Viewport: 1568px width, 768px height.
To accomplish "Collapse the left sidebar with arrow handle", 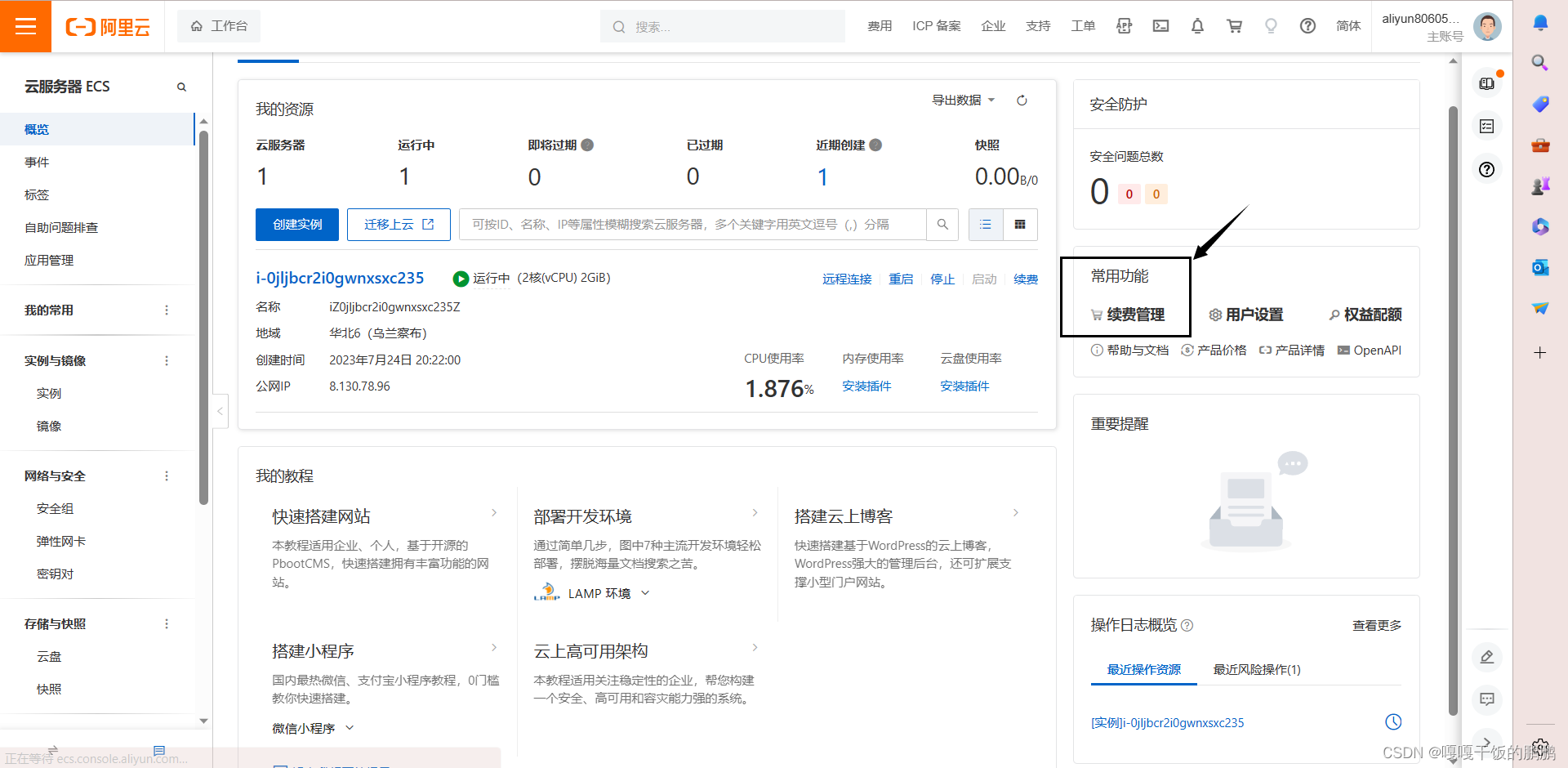I will [x=220, y=411].
